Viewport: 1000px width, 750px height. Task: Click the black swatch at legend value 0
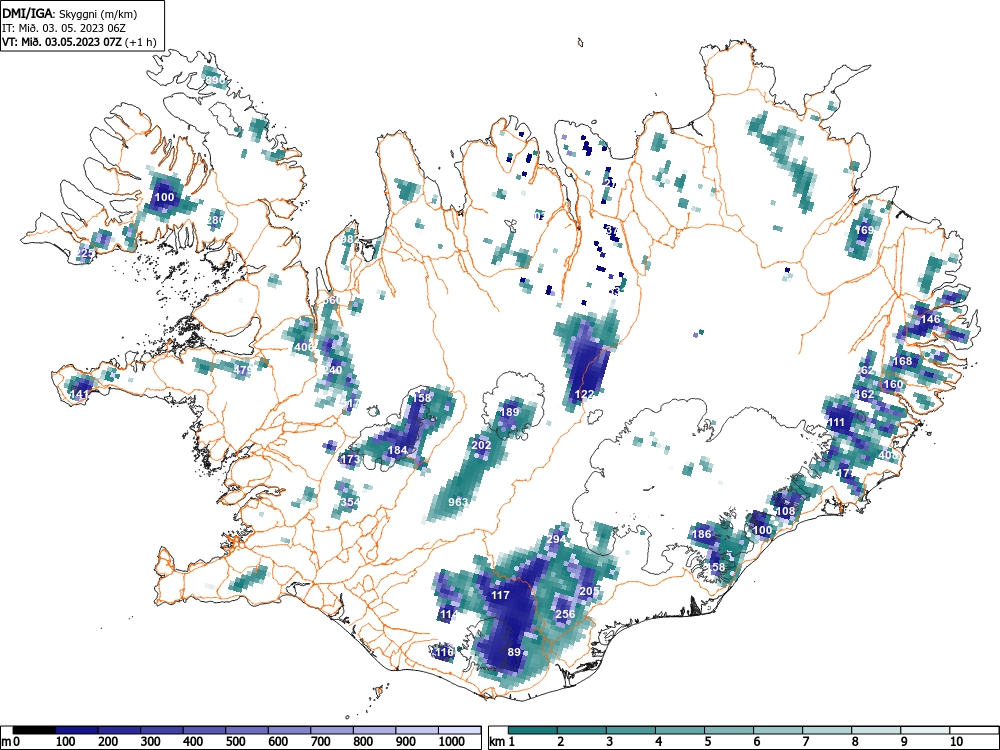coord(34,730)
